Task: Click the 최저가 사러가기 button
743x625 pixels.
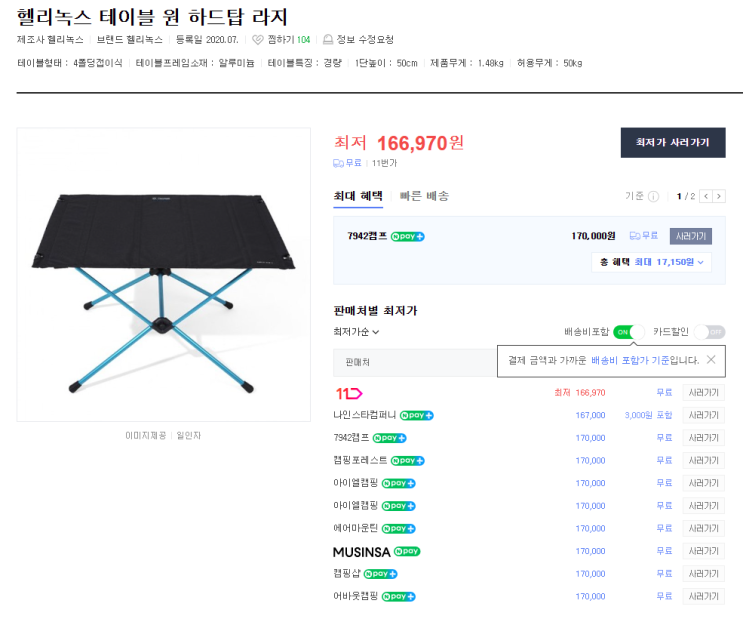Action: [672, 143]
